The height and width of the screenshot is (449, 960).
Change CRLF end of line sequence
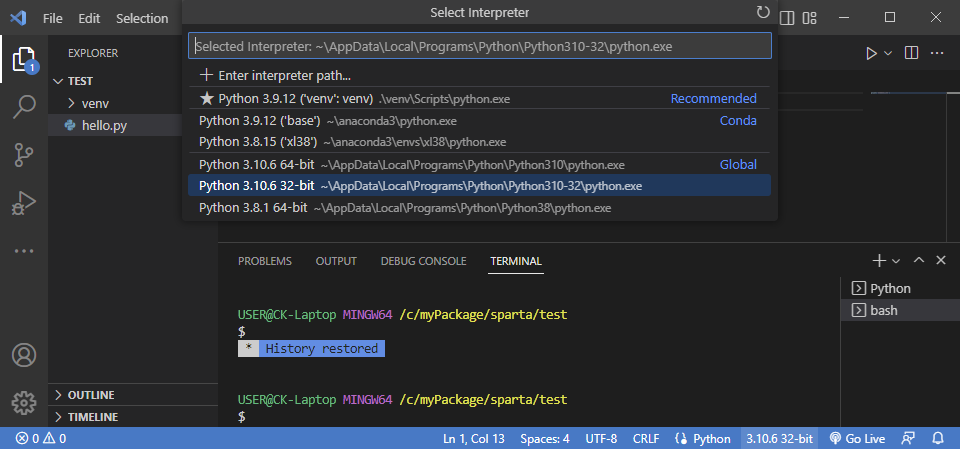pos(646,439)
